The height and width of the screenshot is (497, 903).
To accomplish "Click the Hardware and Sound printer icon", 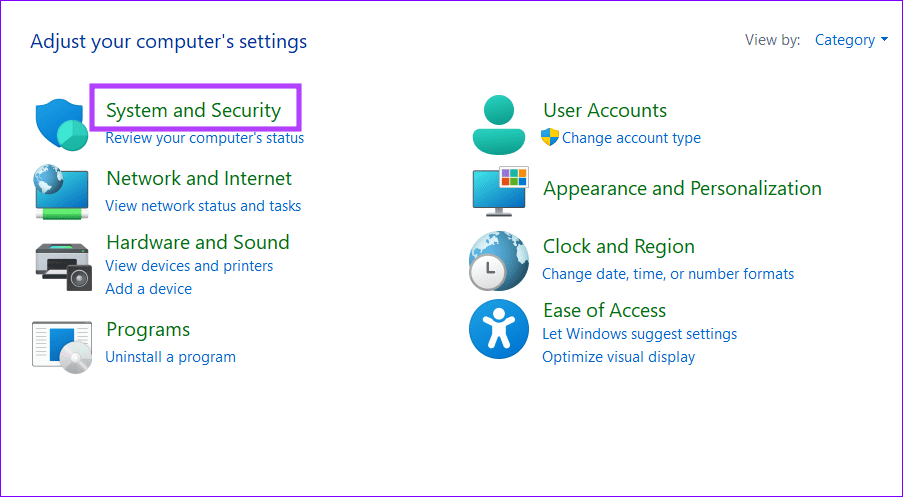I will pos(62,265).
